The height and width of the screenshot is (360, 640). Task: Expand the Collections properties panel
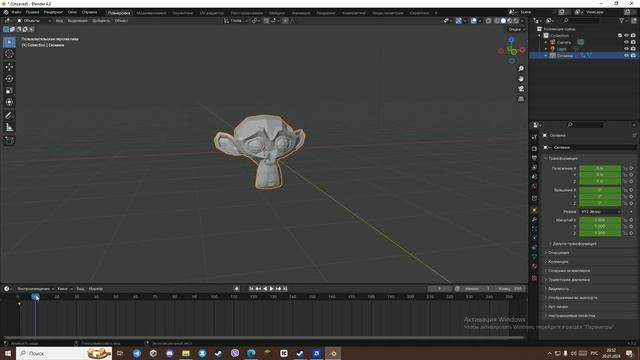click(558, 262)
